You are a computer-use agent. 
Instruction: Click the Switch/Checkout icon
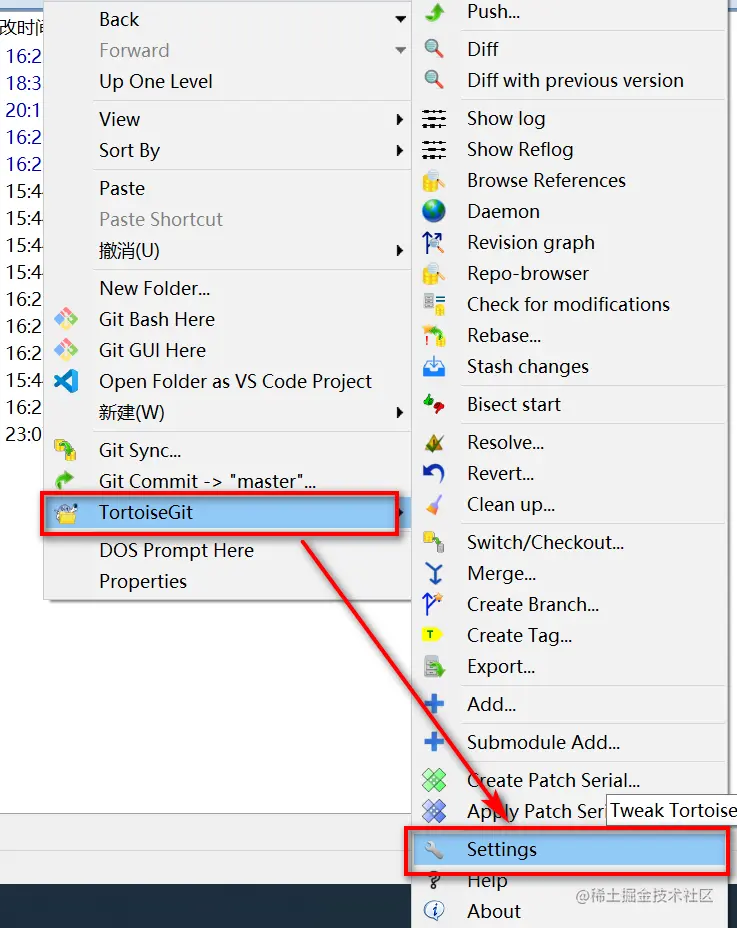434,542
